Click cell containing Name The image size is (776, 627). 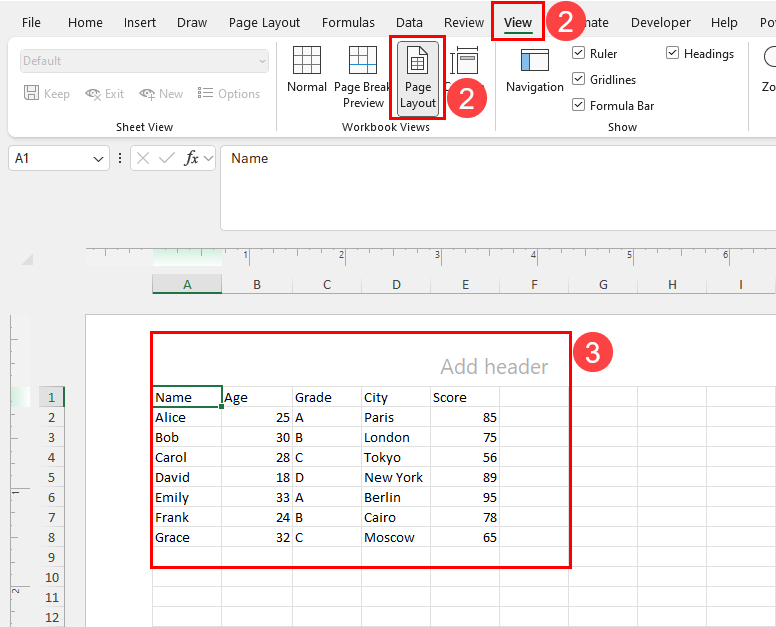187,397
